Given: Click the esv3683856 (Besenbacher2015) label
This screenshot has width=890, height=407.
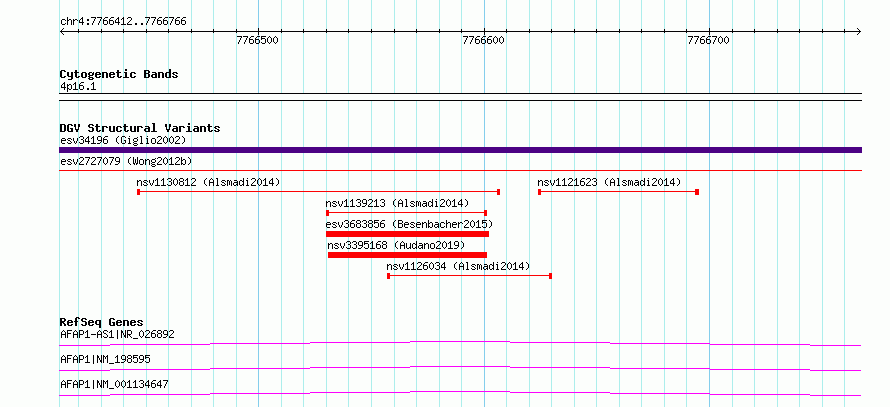Looking at the screenshot, I should pos(410,224).
